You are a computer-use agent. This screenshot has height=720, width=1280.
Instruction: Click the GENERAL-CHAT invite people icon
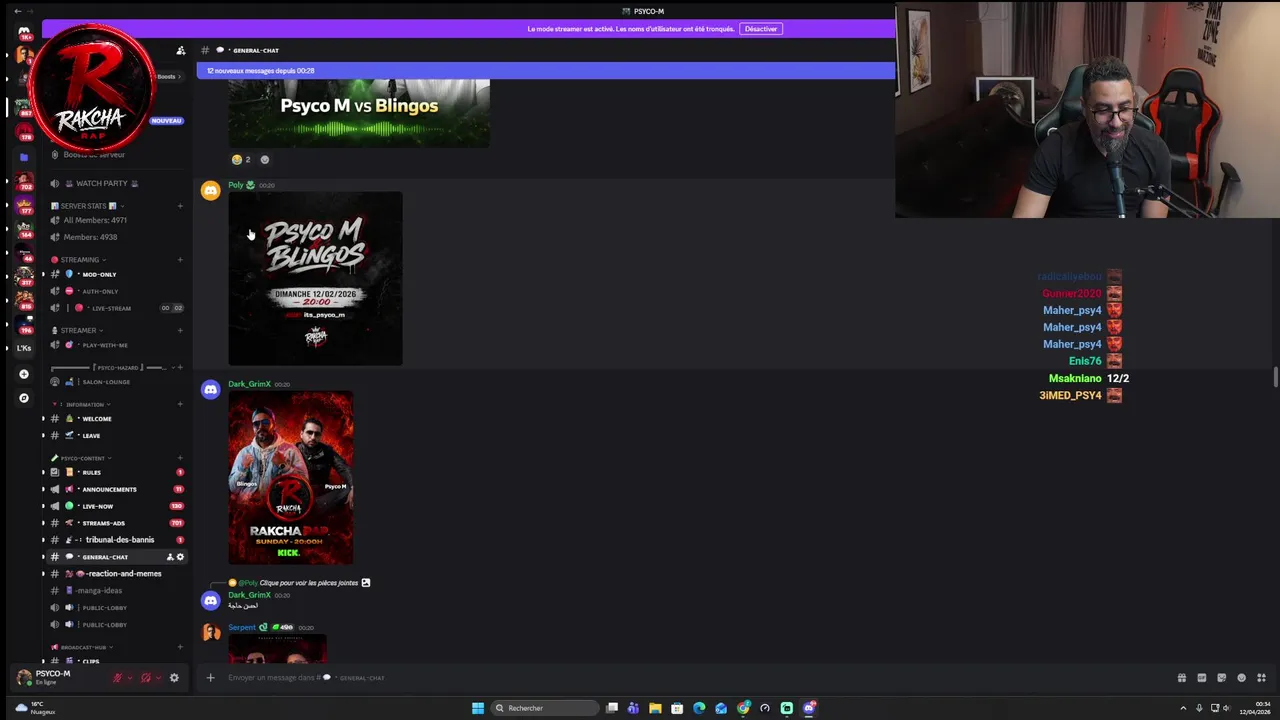point(170,557)
